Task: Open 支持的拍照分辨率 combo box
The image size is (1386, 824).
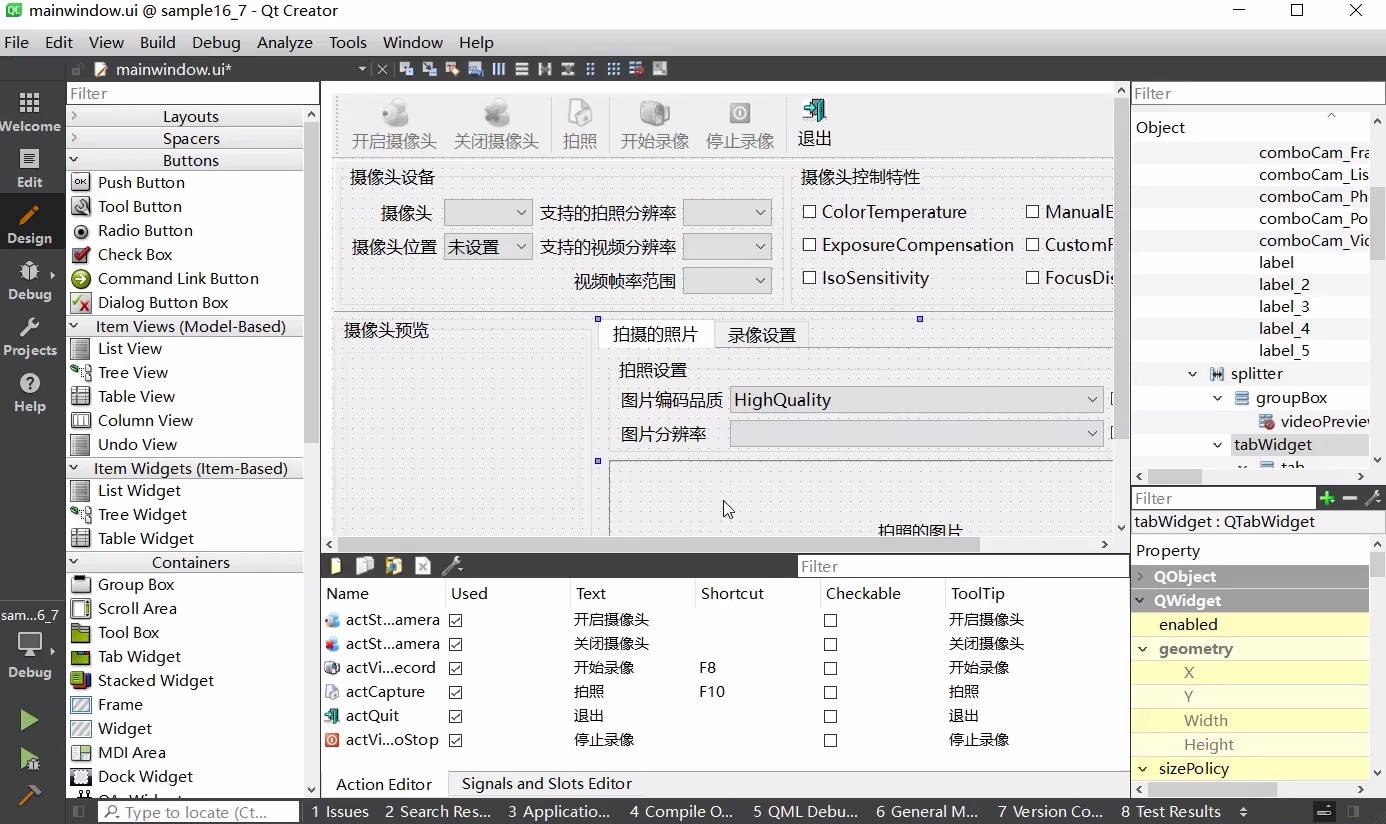Action: 727,212
